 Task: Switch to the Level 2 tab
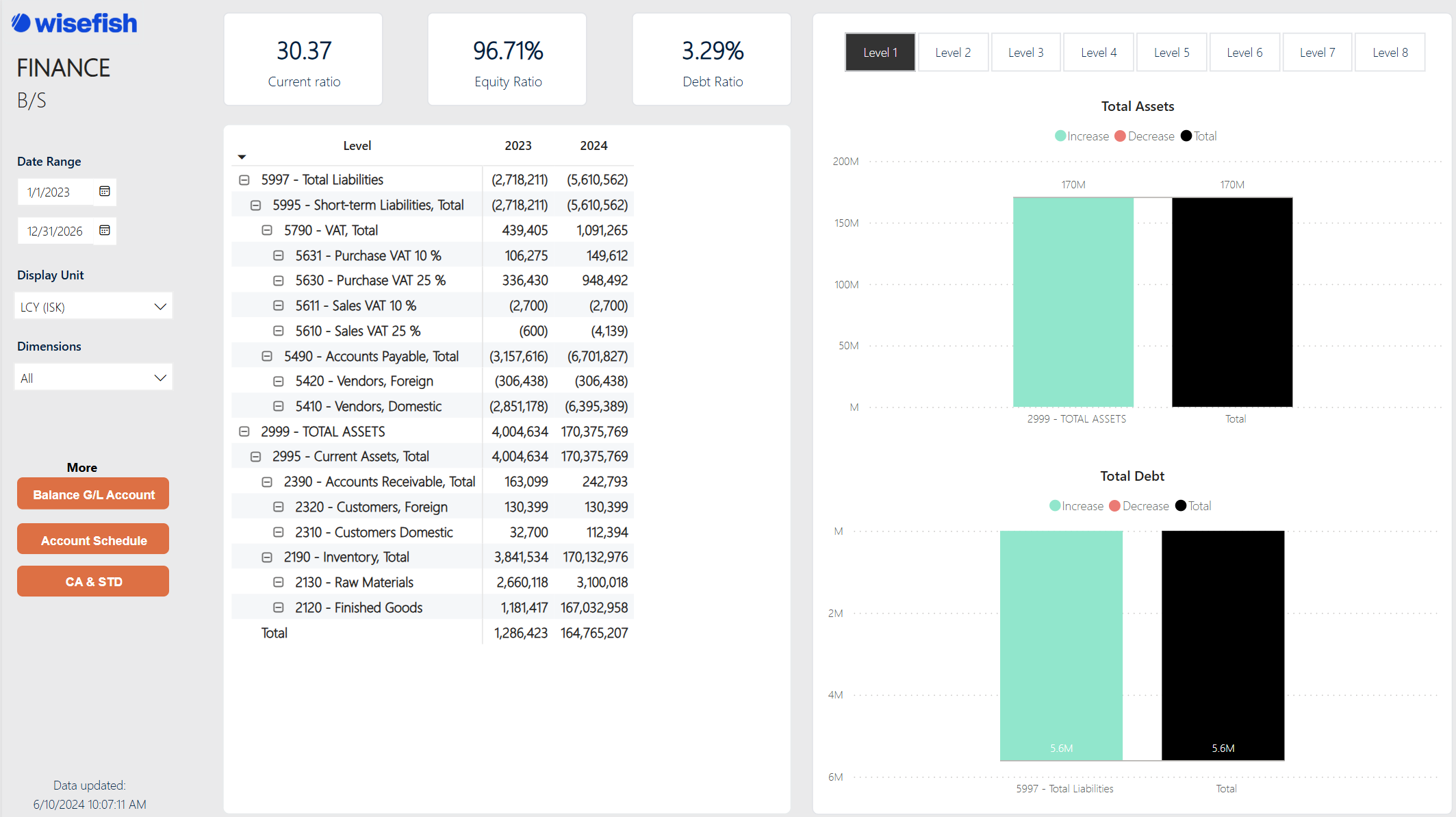point(953,53)
